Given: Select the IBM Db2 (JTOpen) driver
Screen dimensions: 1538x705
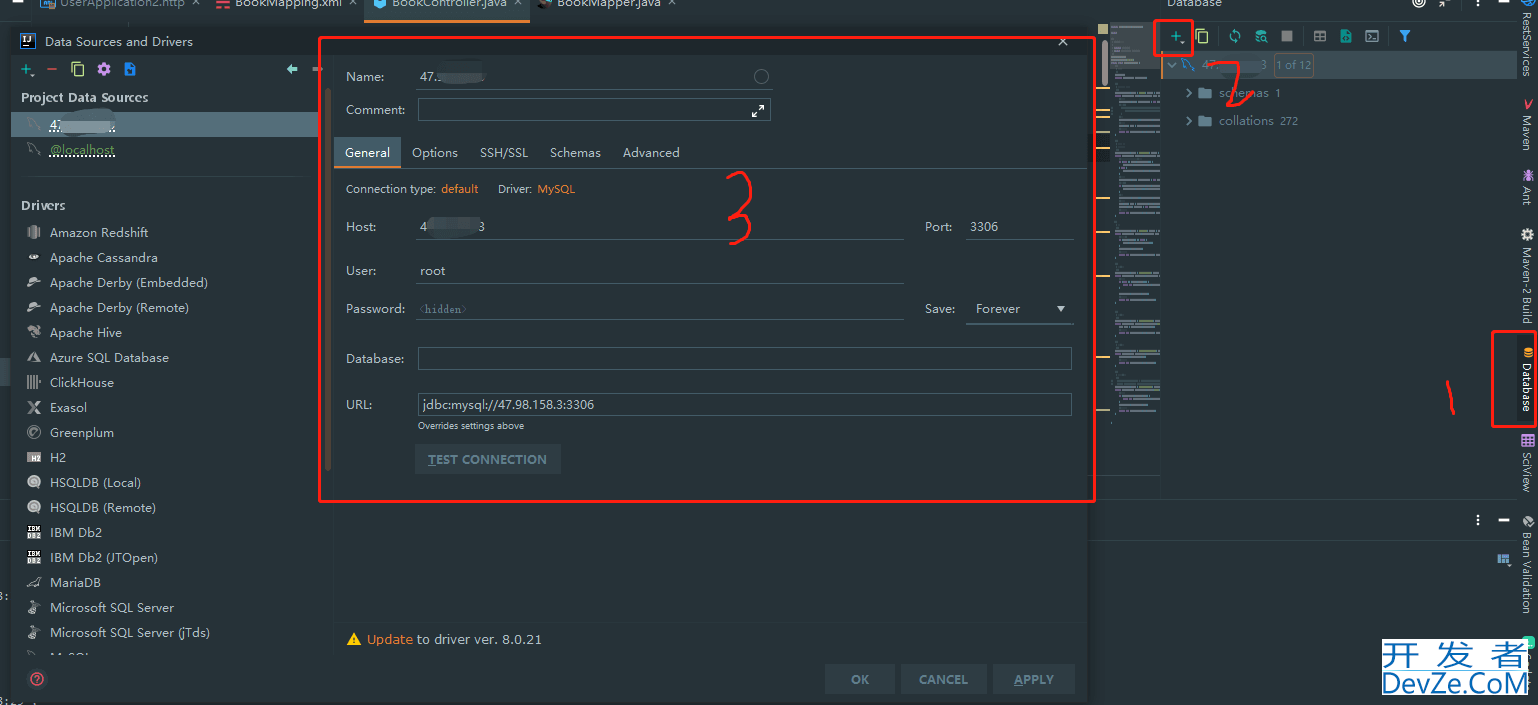Looking at the screenshot, I should click(x=104, y=558).
